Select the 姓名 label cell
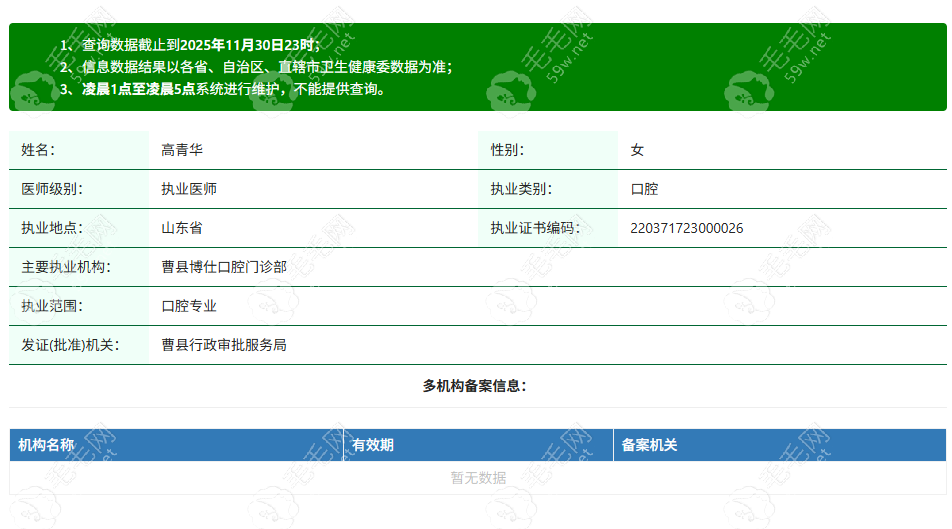 click(79, 150)
